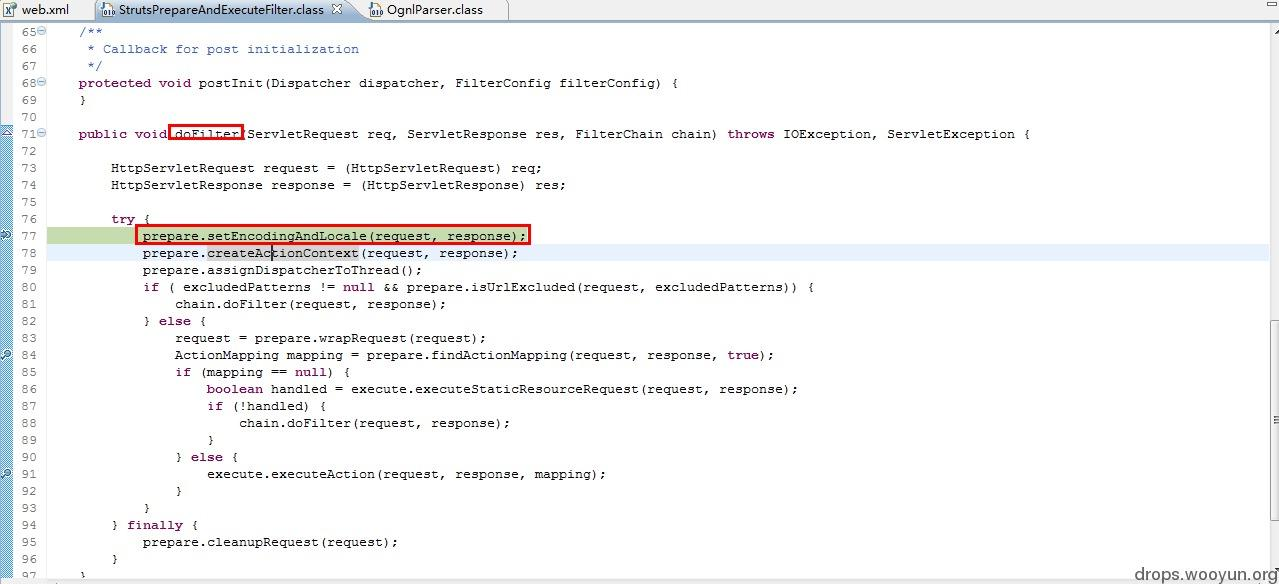Viewport: 1279px width, 584px height.
Task: Close the StrutsPrepareAndExecuteFilter.class tab
Action: (x=337, y=9)
